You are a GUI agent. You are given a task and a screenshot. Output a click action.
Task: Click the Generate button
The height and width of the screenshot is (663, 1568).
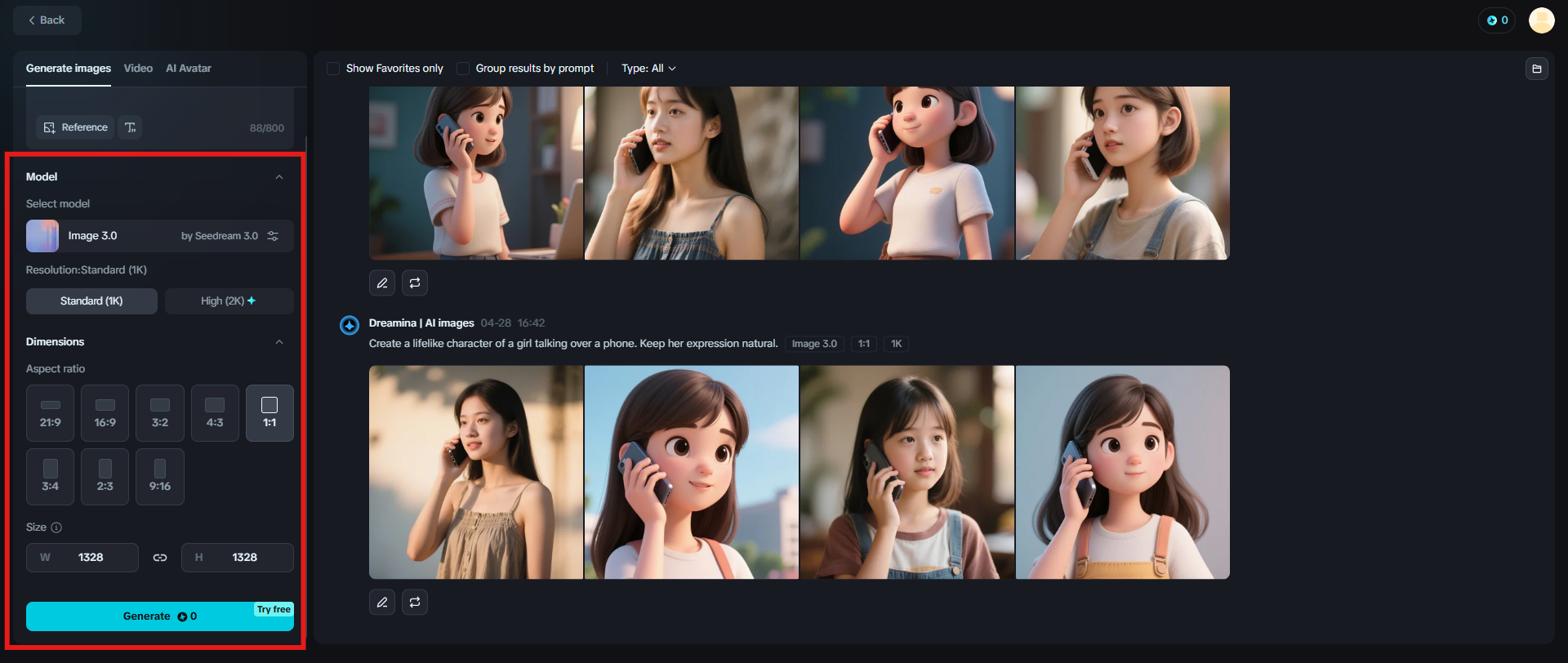160,616
